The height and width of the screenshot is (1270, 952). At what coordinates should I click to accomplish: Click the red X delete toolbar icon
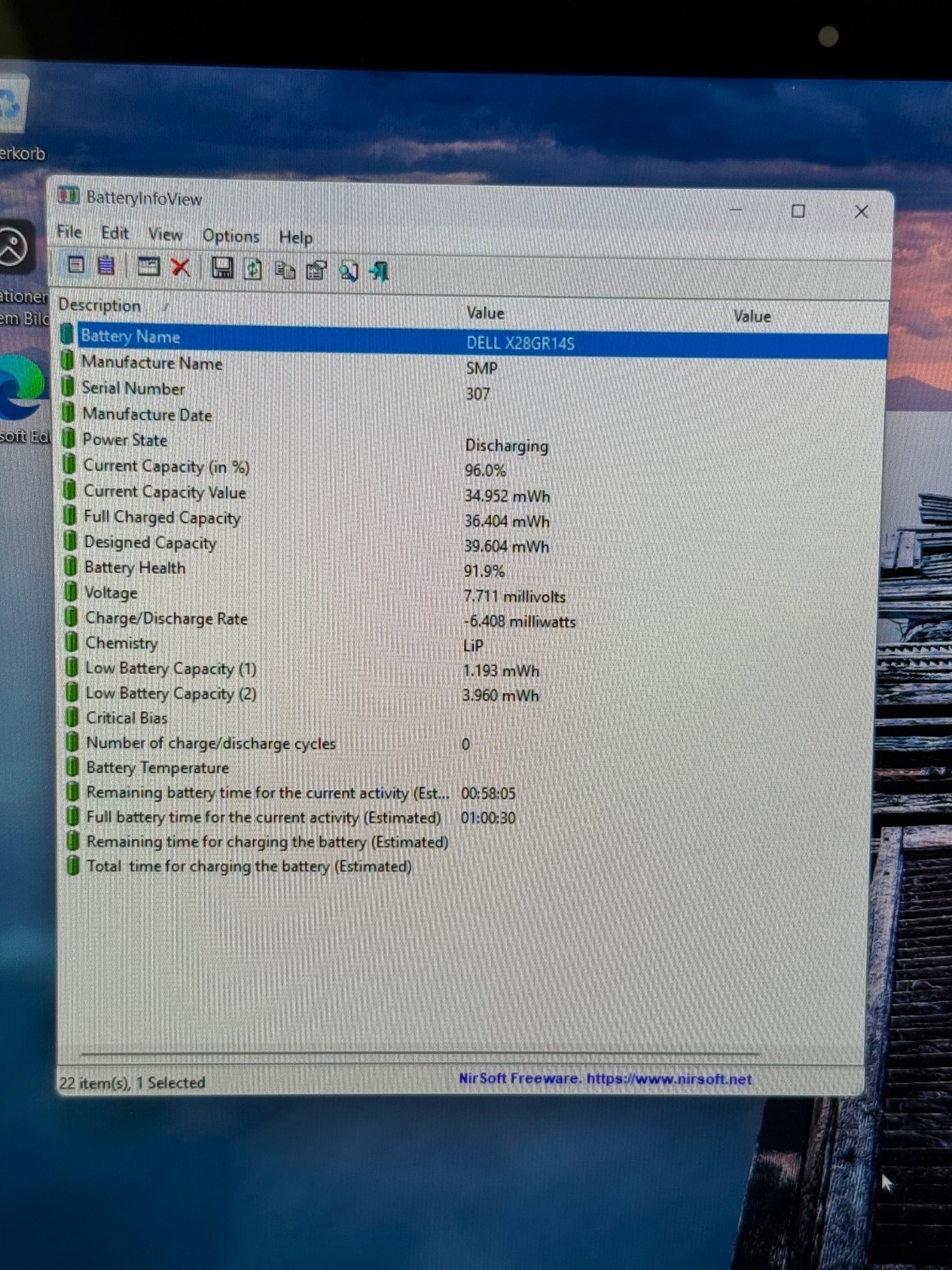coord(181,267)
